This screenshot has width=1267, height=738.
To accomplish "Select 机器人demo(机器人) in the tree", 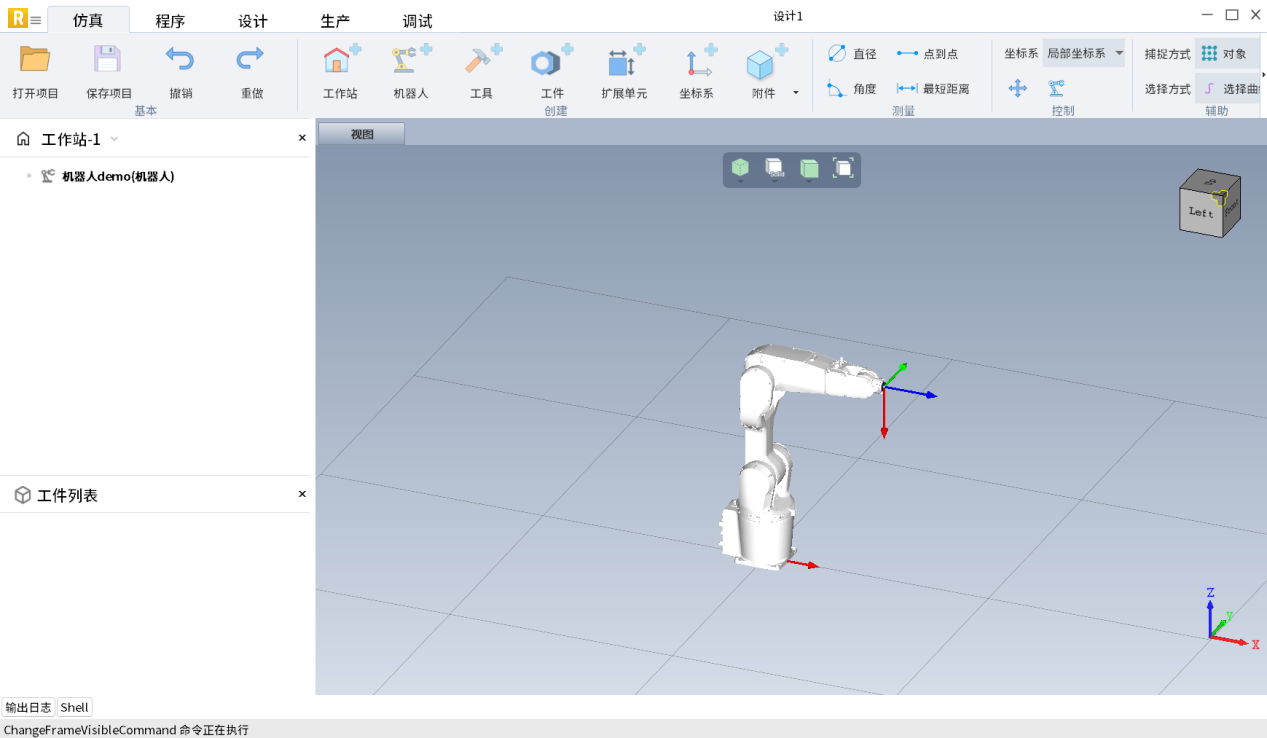I will (x=118, y=176).
